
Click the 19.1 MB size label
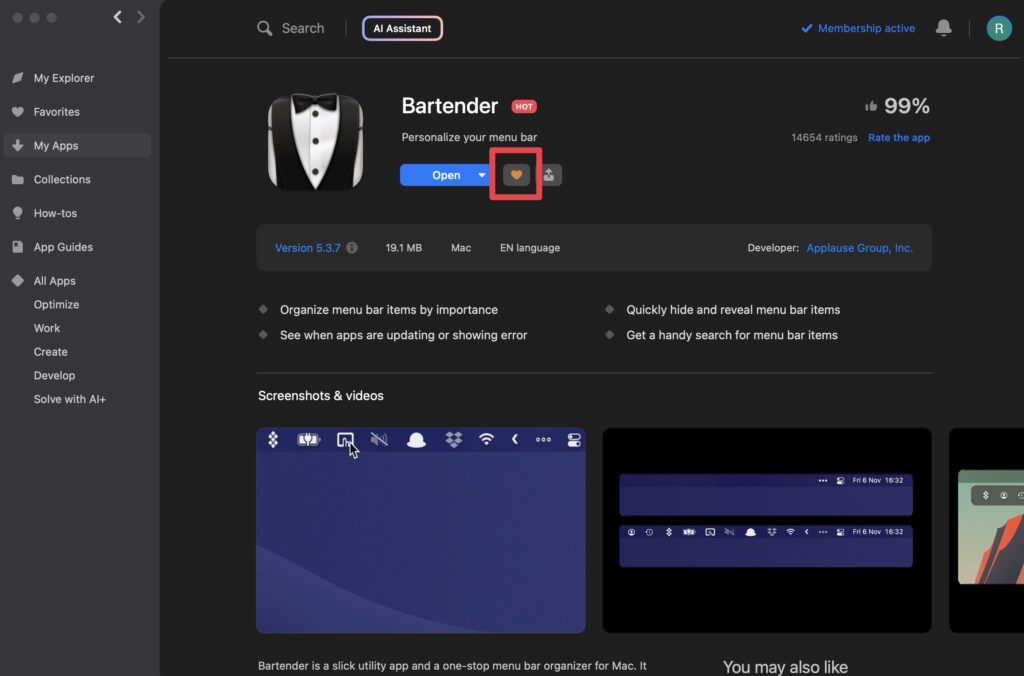coord(404,248)
